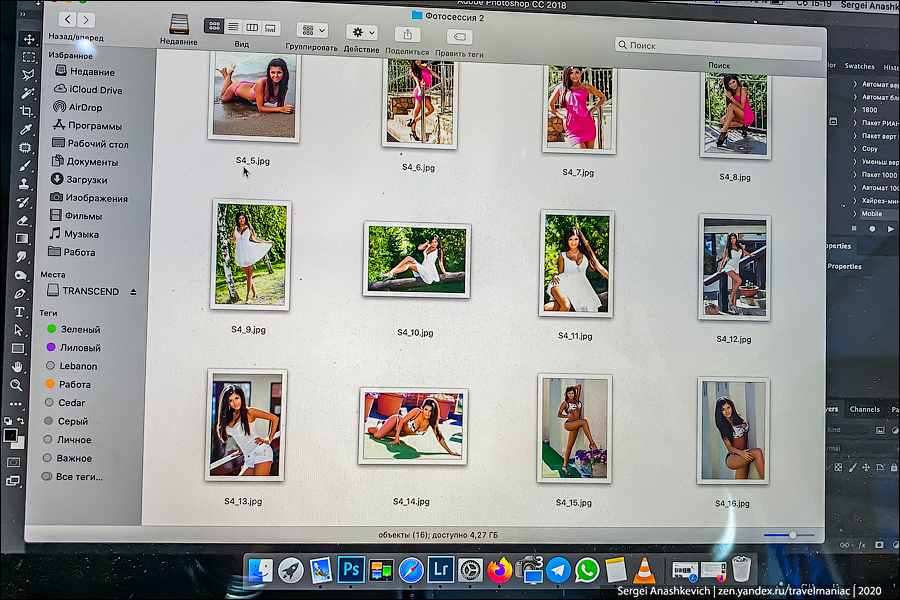Screen dimensions: 900x600
Task: Expand the Хайрез-мин action set
Action: (855, 200)
